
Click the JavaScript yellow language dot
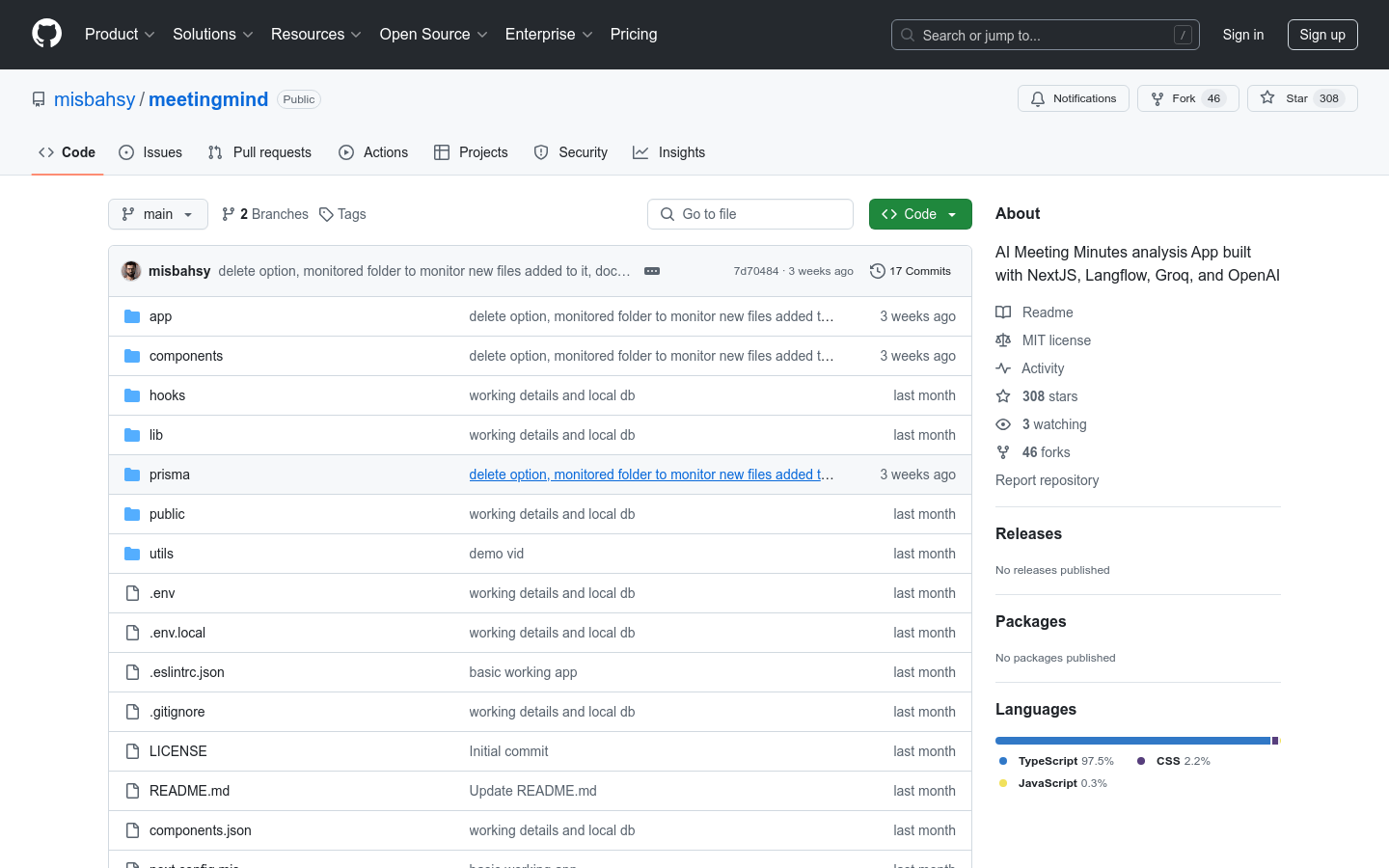tap(1003, 783)
